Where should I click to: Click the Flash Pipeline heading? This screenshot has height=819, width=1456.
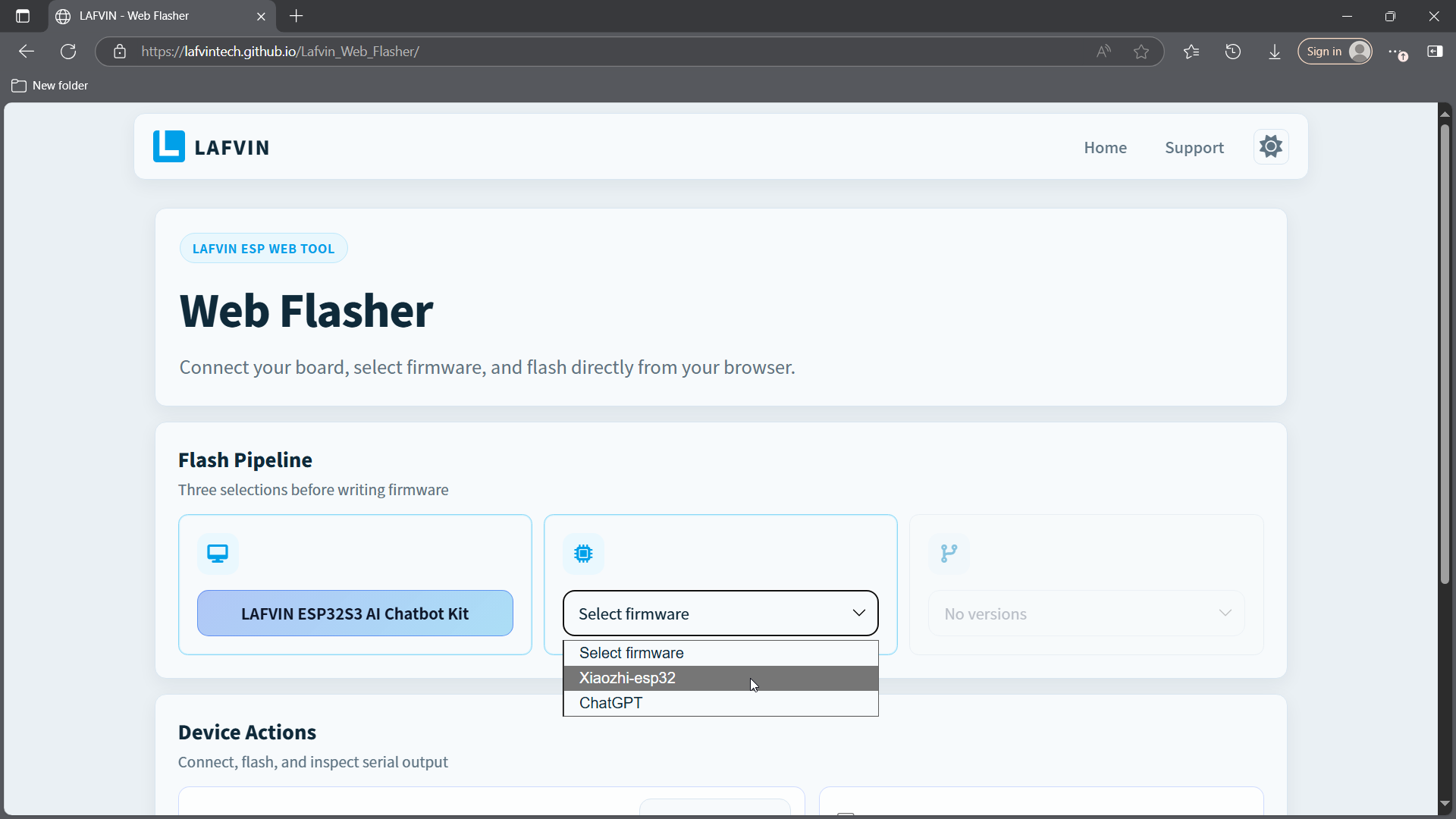(245, 460)
